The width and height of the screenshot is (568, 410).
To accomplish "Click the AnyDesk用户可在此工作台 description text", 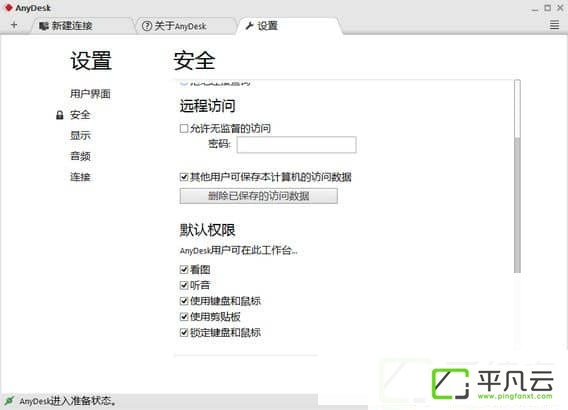I will pyautogui.click(x=239, y=250).
